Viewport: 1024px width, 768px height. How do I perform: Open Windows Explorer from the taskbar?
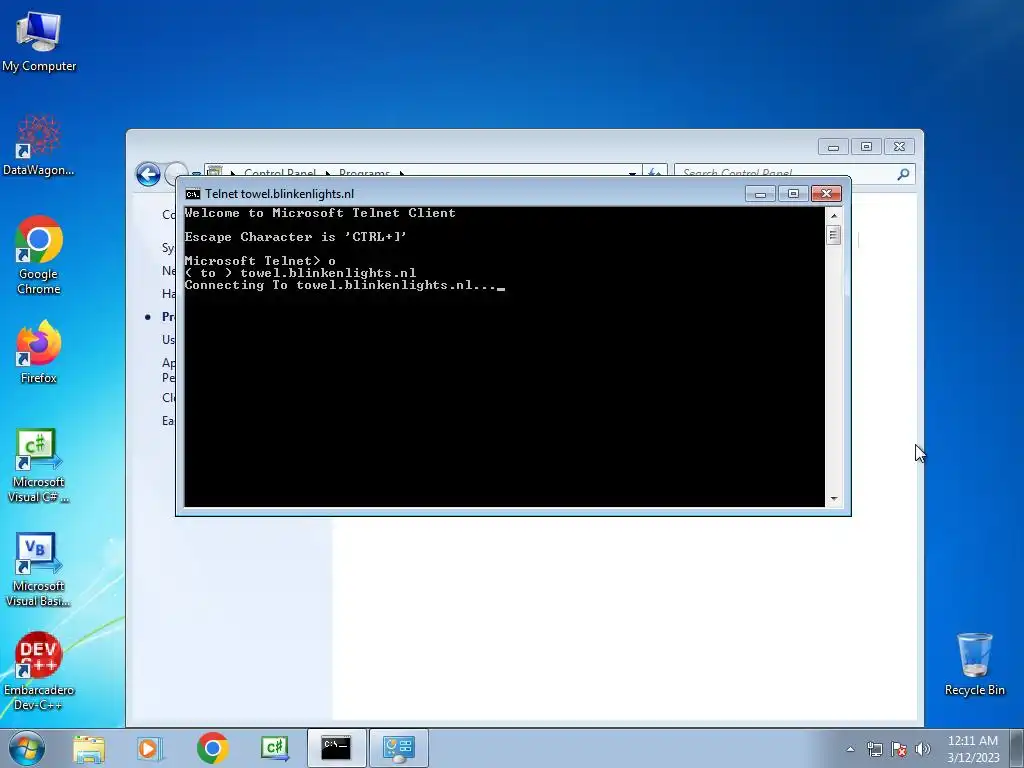pos(89,748)
